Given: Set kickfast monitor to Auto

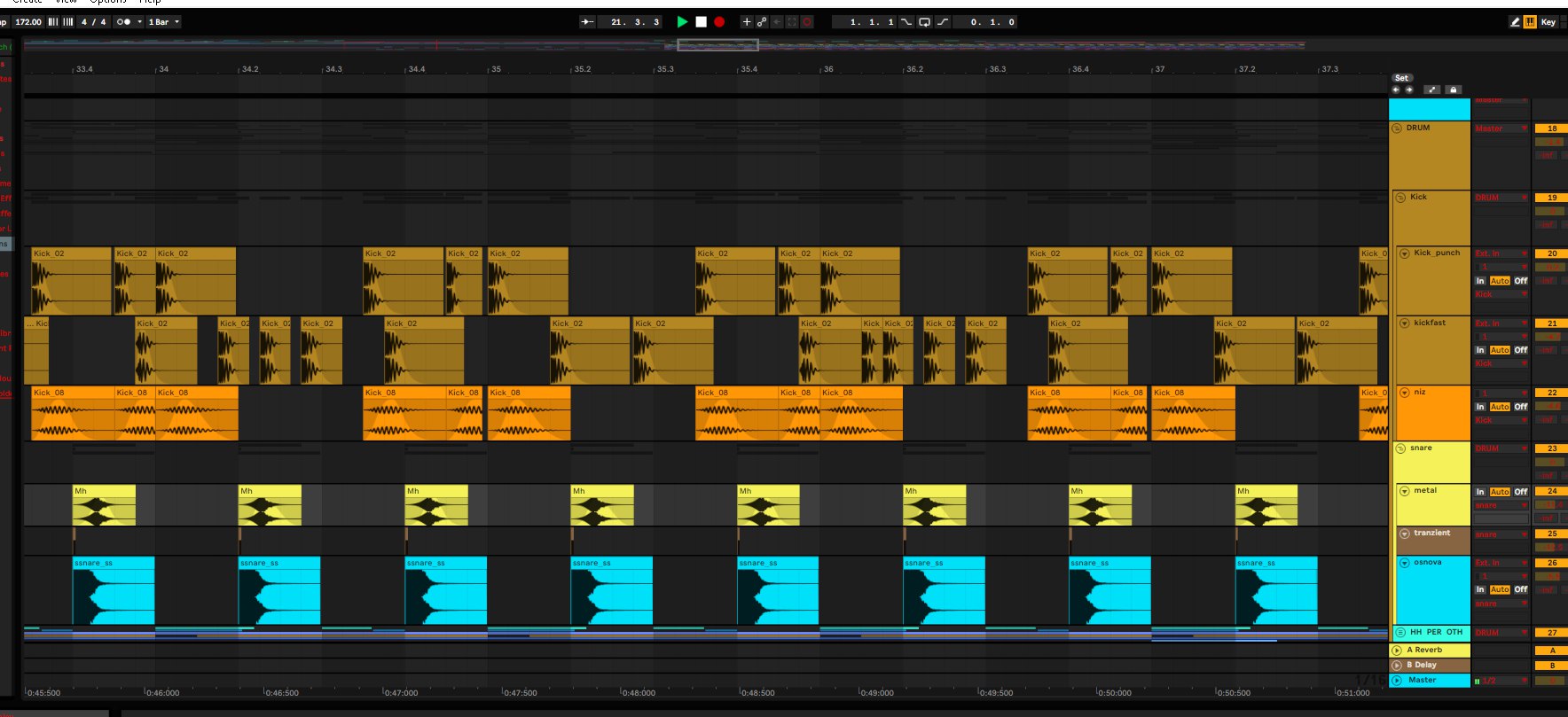Looking at the screenshot, I should (x=1500, y=350).
